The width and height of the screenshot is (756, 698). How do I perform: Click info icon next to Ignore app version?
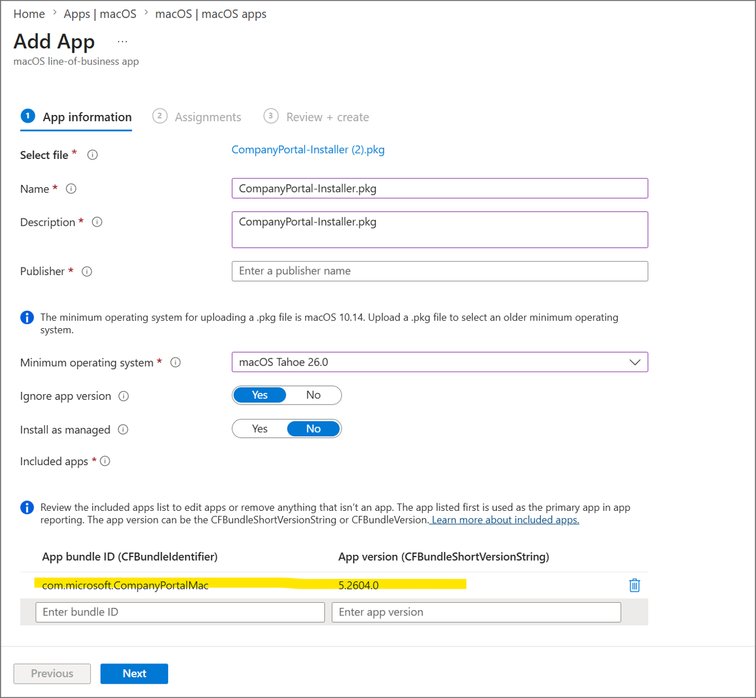pos(123,396)
